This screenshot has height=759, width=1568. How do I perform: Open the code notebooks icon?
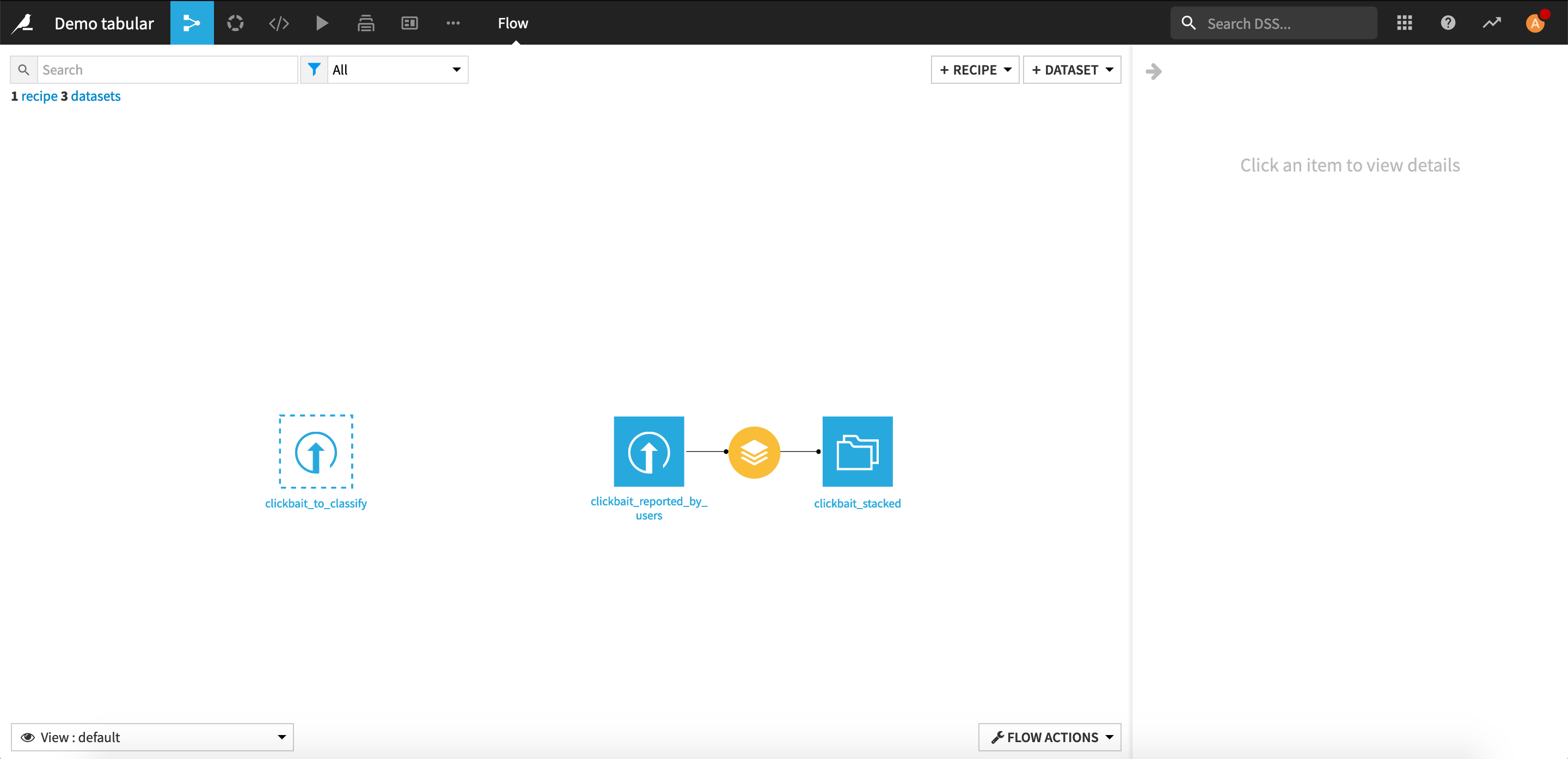(279, 23)
